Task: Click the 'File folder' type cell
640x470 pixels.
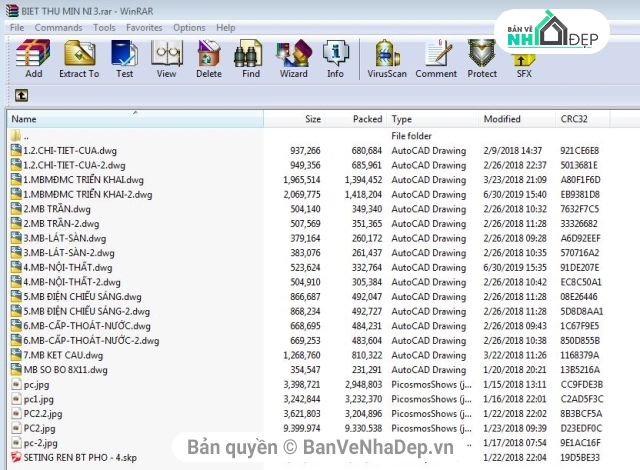Action: click(411, 136)
